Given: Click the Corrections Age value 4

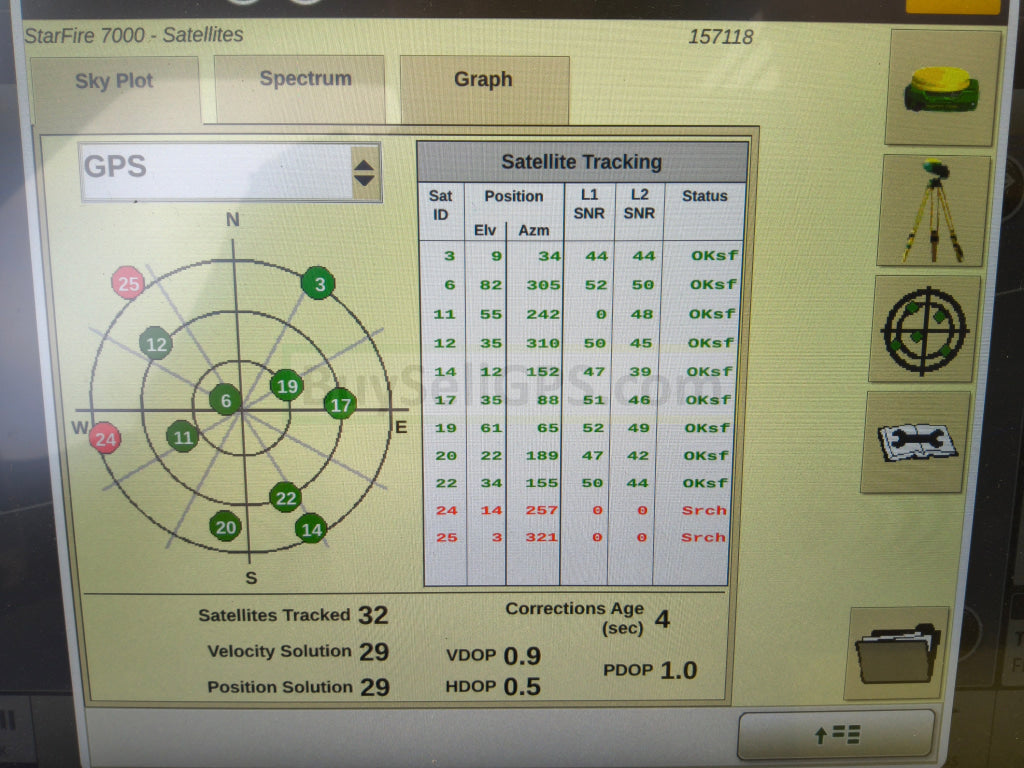Looking at the screenshot, I should point(662,618).
